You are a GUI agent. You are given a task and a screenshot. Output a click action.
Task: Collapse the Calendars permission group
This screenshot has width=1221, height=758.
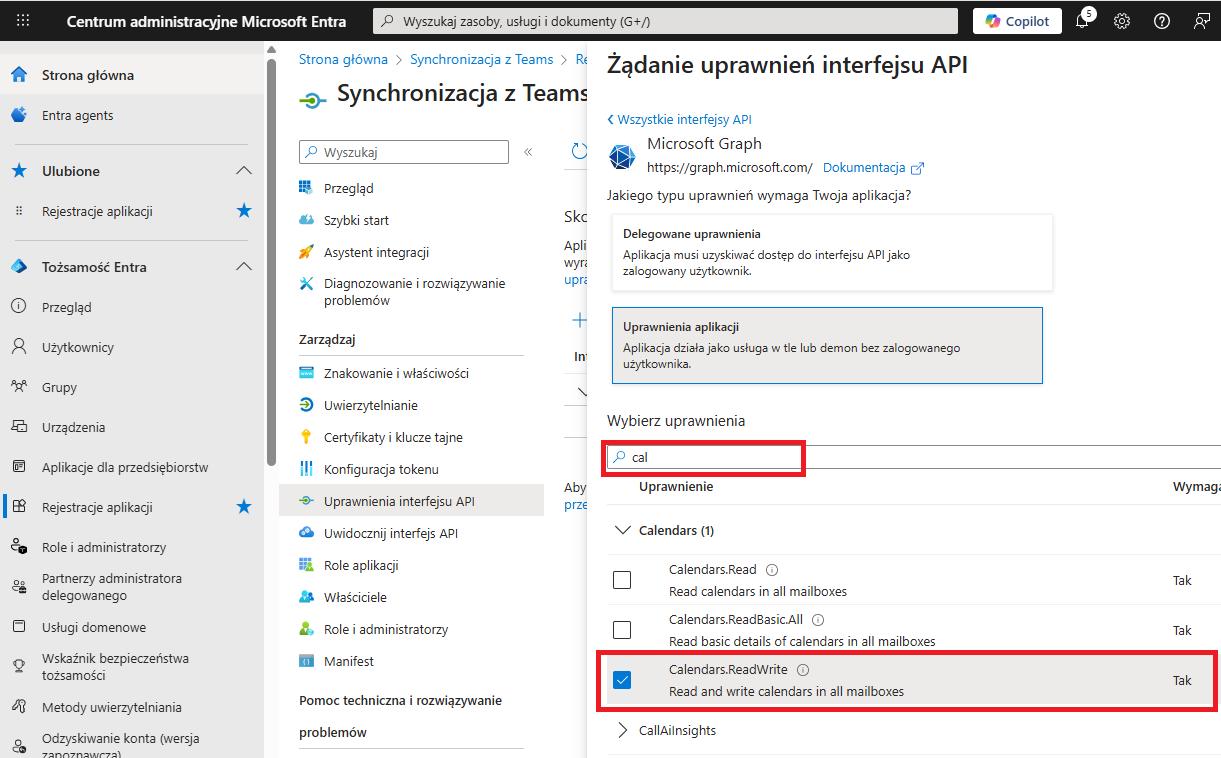coord(623,530)
